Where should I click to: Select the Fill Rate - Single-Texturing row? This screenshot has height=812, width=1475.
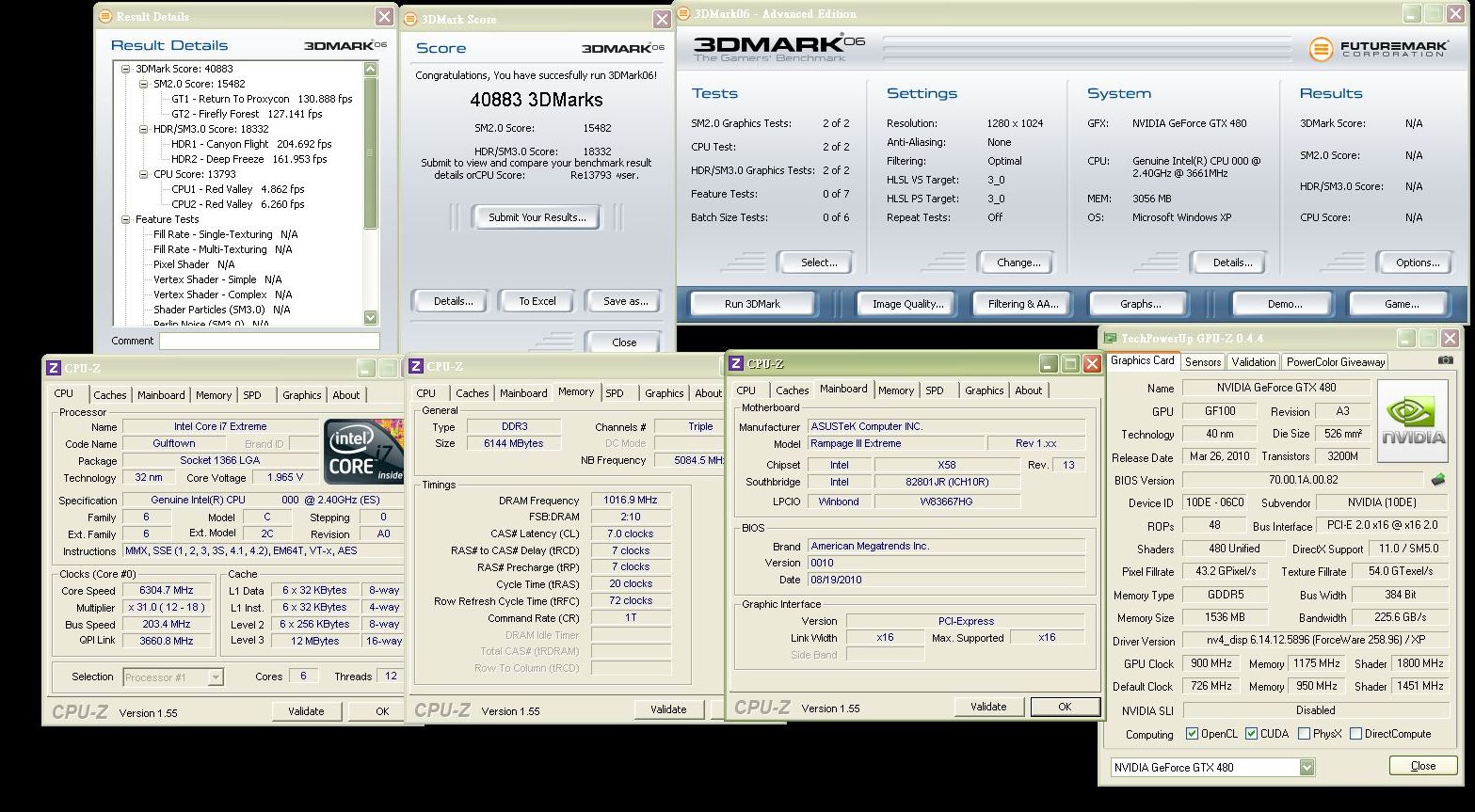(226, 234)
